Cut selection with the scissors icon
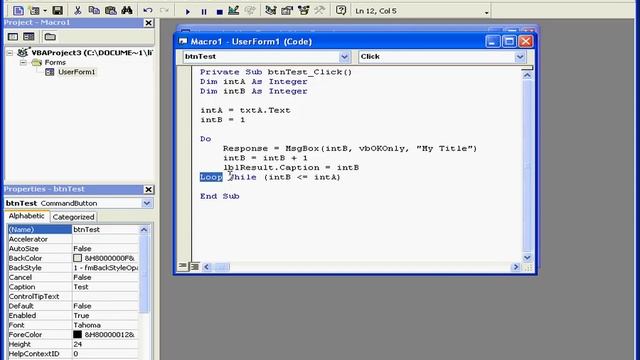 [x=77, y=10]
